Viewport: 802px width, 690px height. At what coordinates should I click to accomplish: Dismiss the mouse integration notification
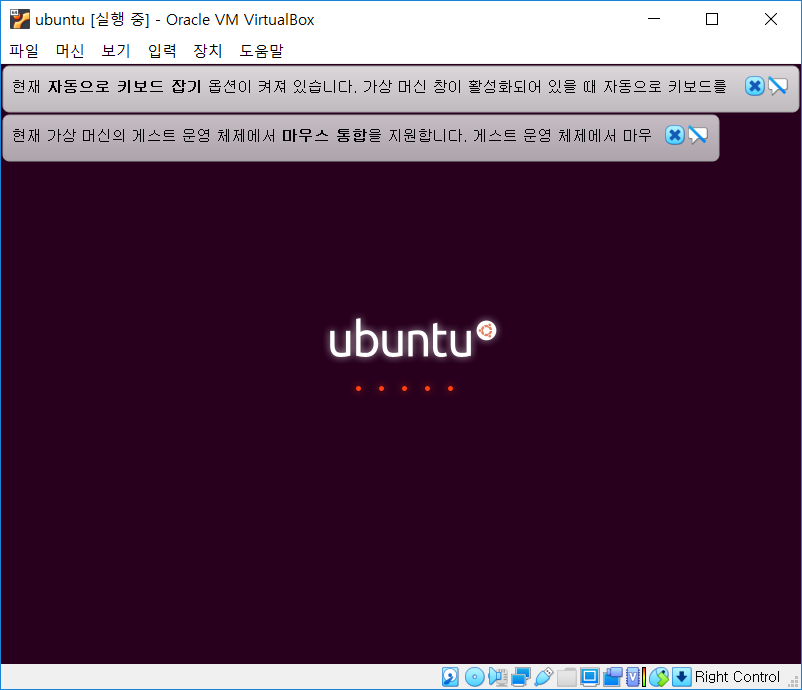pos(675,135)
